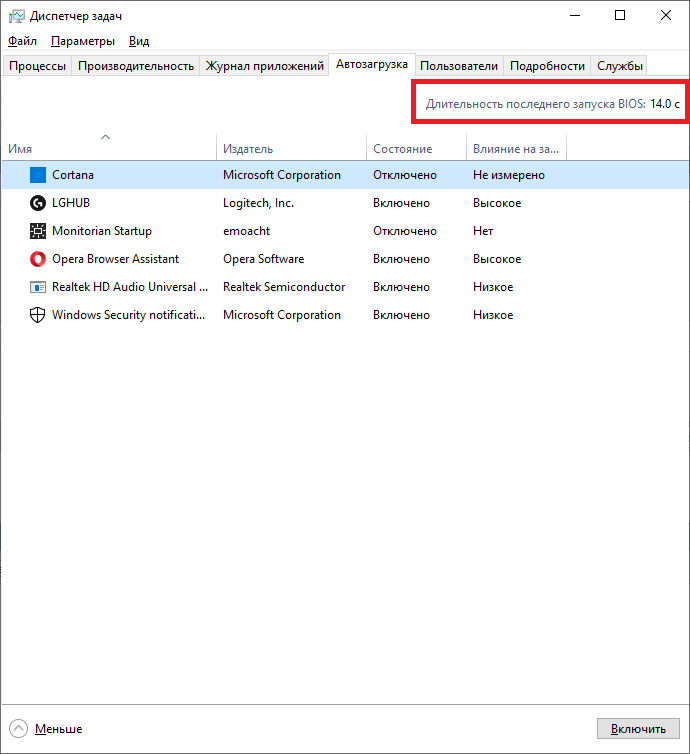The height and width of the screenshot is (754, 690).
Task: Click the emoacht publisher cell
Action: [246, 231]
